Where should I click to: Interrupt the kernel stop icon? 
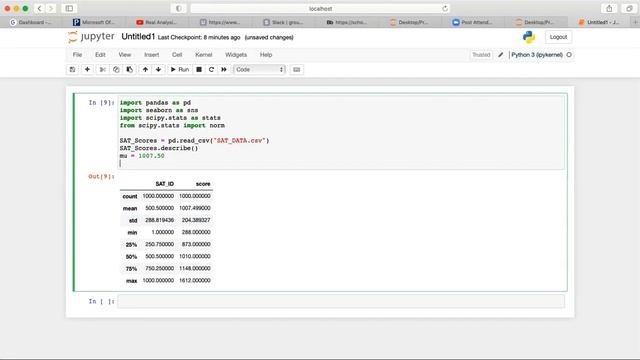[199, 69]
